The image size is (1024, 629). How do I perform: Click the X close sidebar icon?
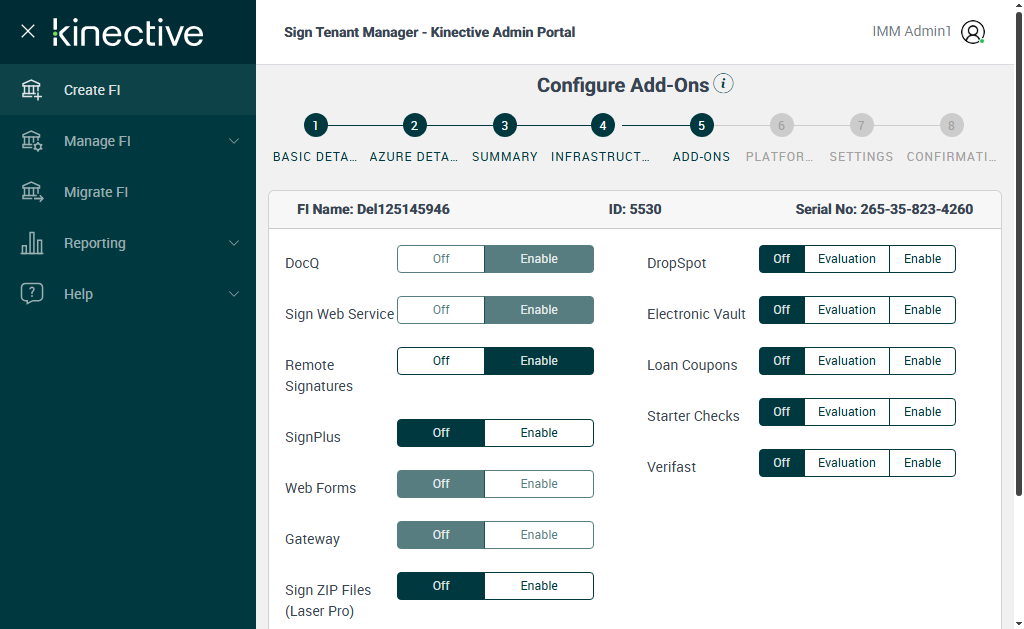tap(28, 31)
